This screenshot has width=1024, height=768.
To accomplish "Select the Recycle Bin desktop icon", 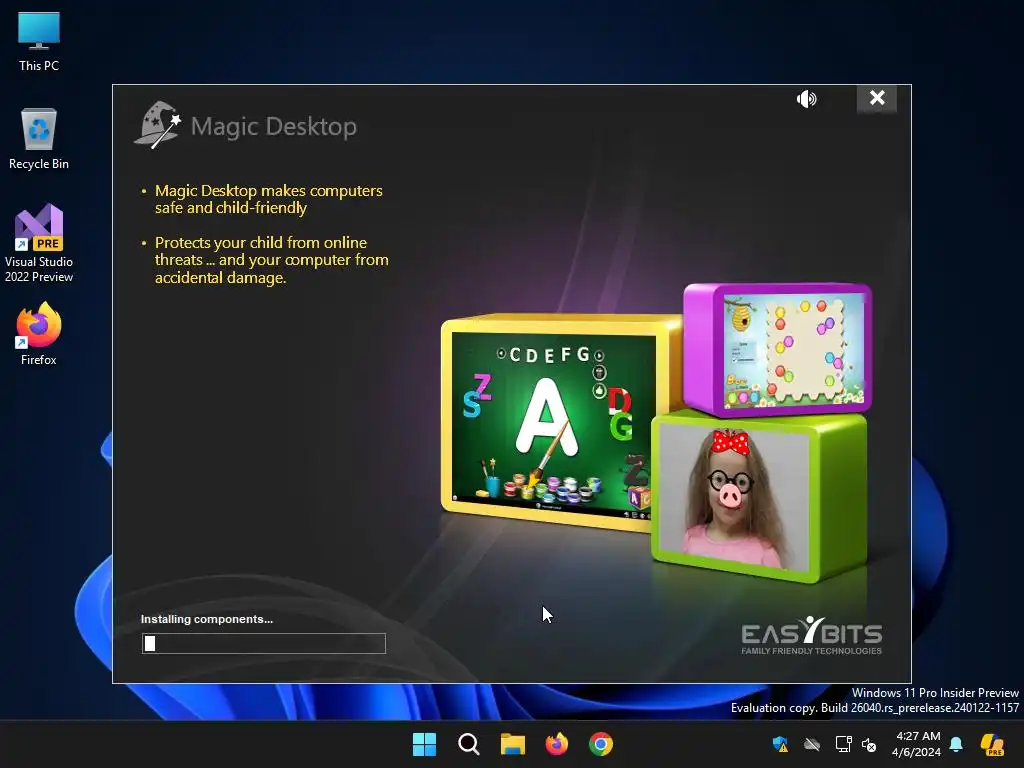I will click(39, 139).
